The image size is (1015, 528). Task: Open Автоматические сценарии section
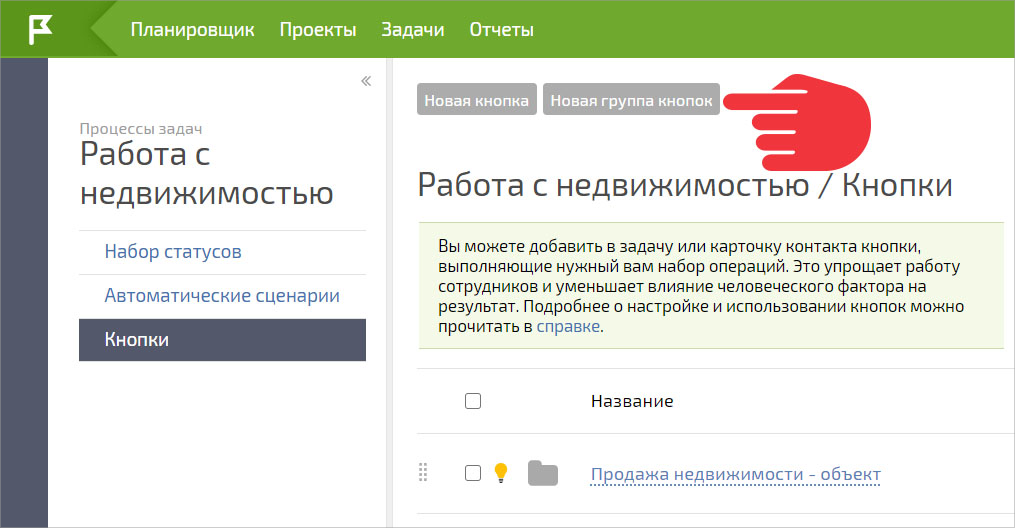(222, 296)
